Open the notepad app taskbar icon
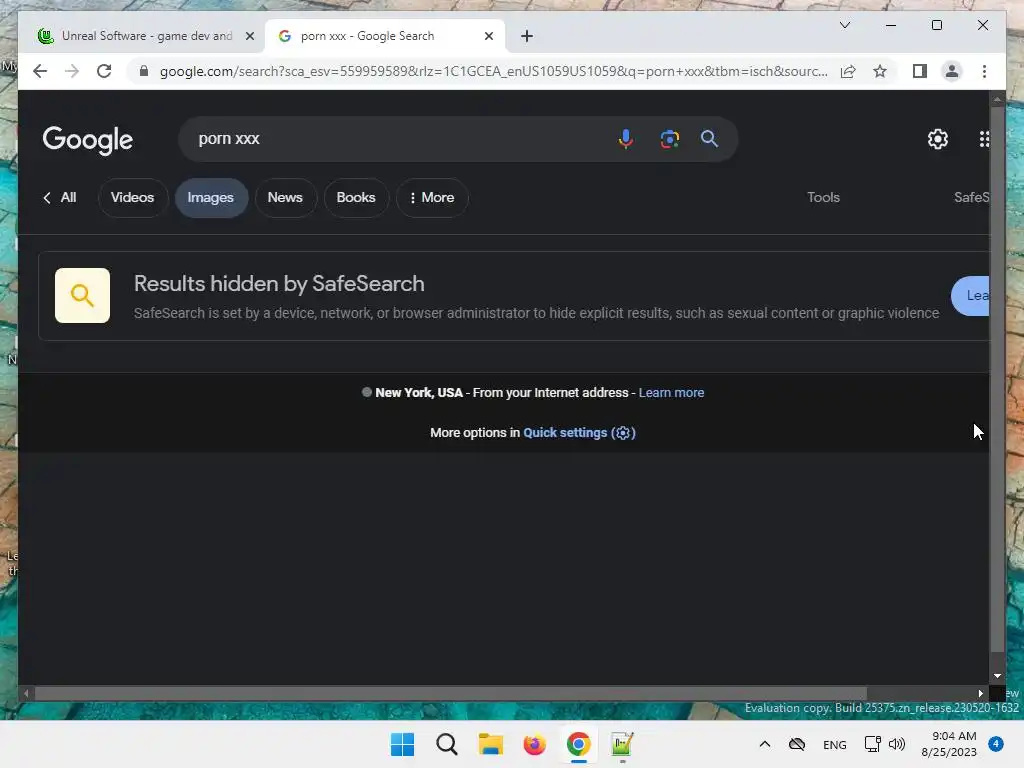 pyautogui.click(x=622, y=744)
